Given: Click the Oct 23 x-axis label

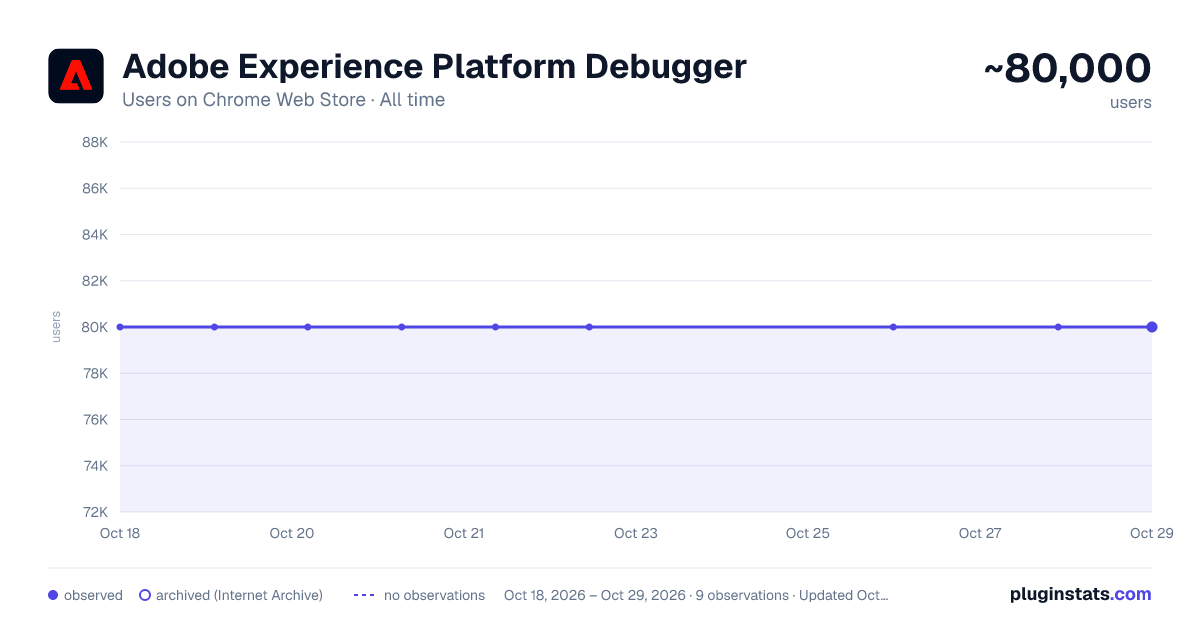Looking at the screenshot, I should tap(636, 533).
